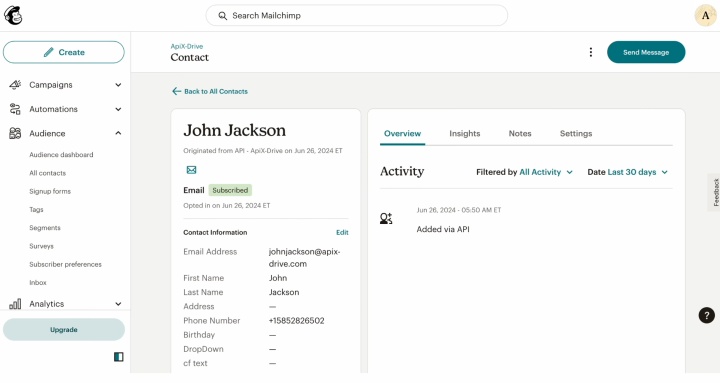Image resolution: width=720 pixels, height=383 pixels.
Task: Click the Automations icon
Action: pyautogui.click(x=15, y=109)
